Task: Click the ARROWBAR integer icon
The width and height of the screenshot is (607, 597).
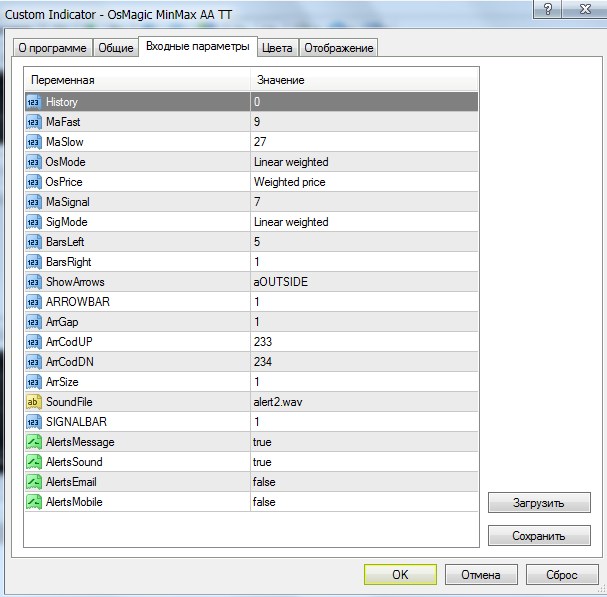Action: coord(34,302)
